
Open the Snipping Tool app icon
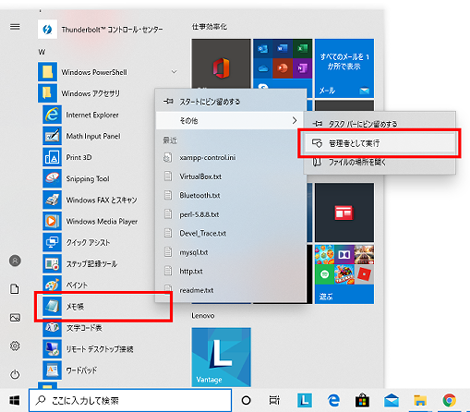(x=52, y=178)
